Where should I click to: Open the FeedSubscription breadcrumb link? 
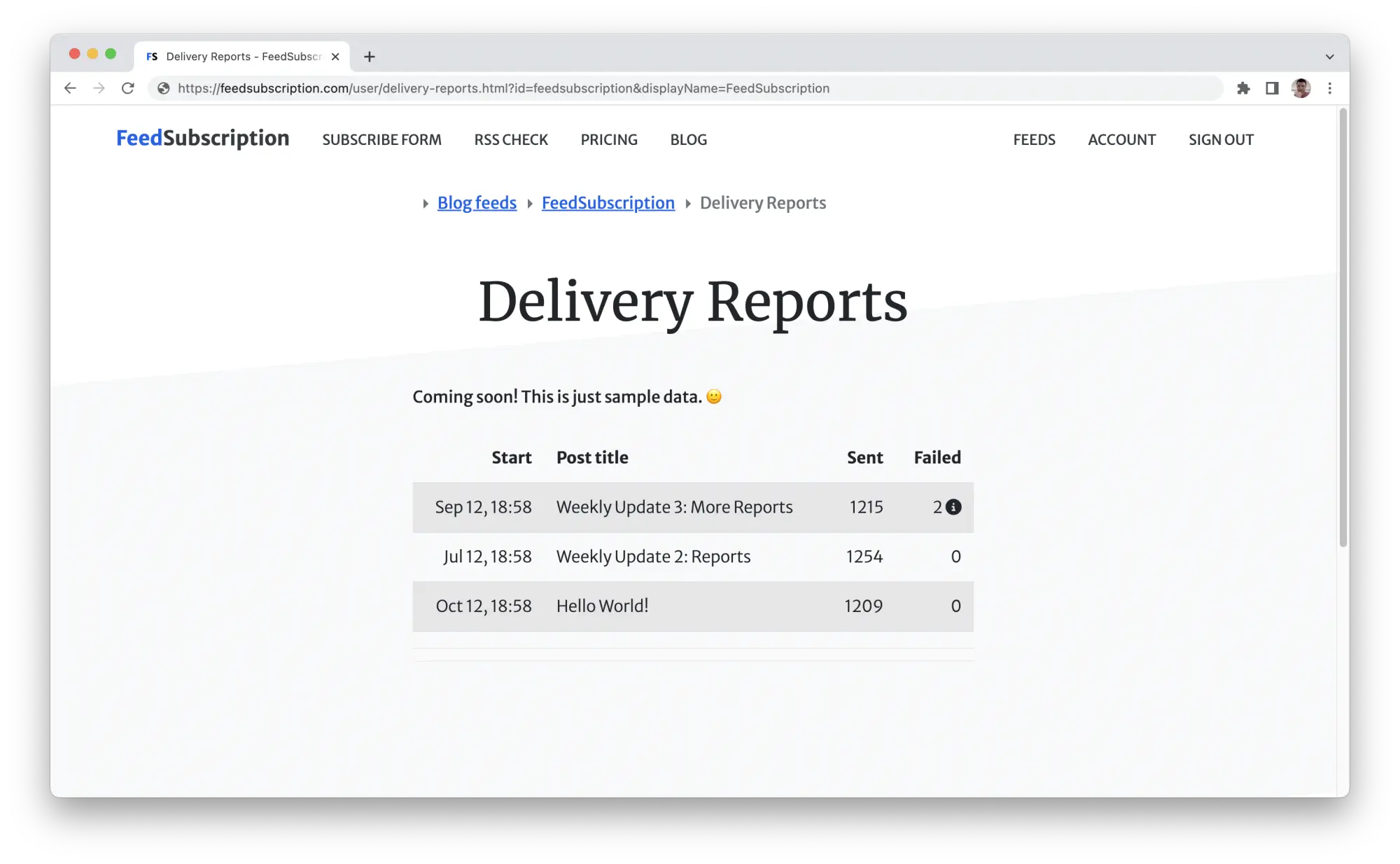pyautogui.click(x=608, y=203)
